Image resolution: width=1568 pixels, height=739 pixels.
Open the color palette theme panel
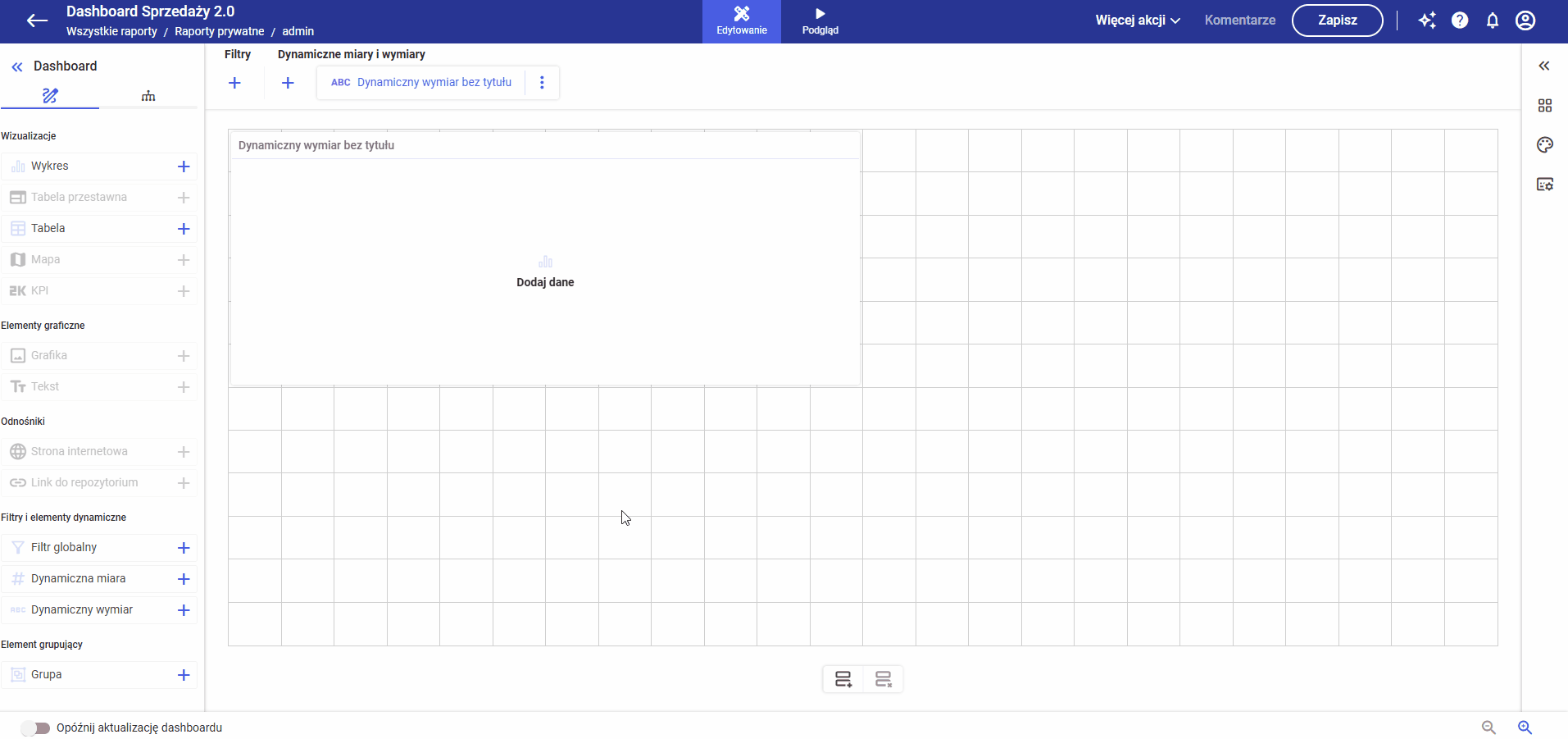pos(1545,145)
